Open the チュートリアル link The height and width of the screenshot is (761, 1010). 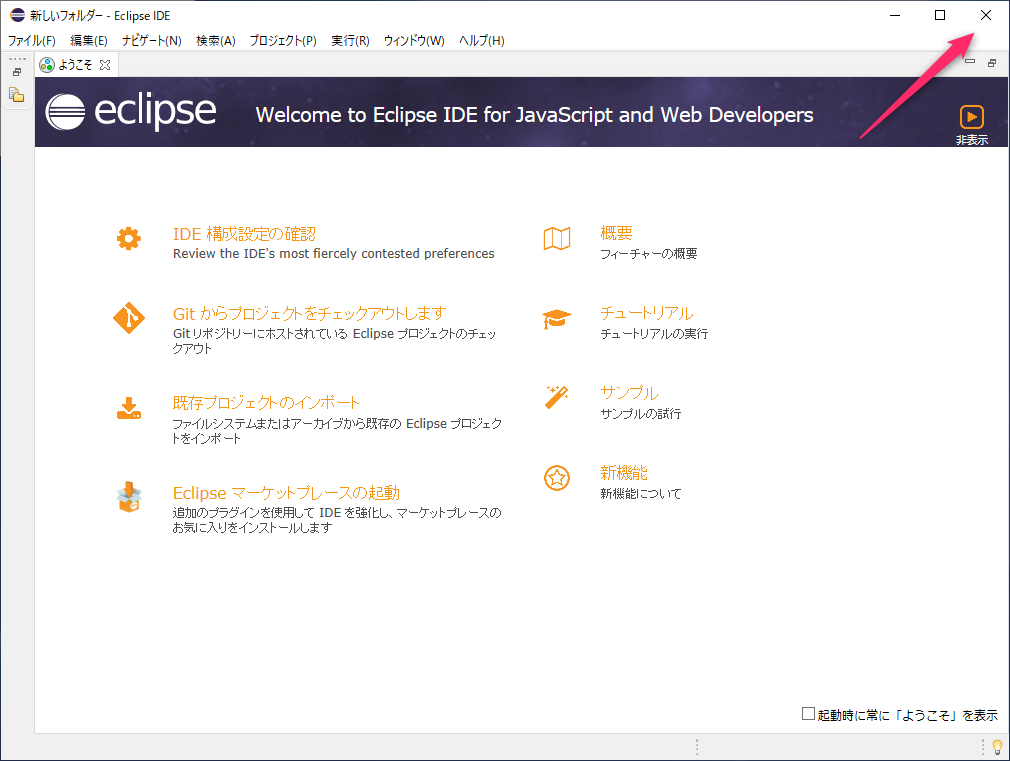tap(647, 313)
